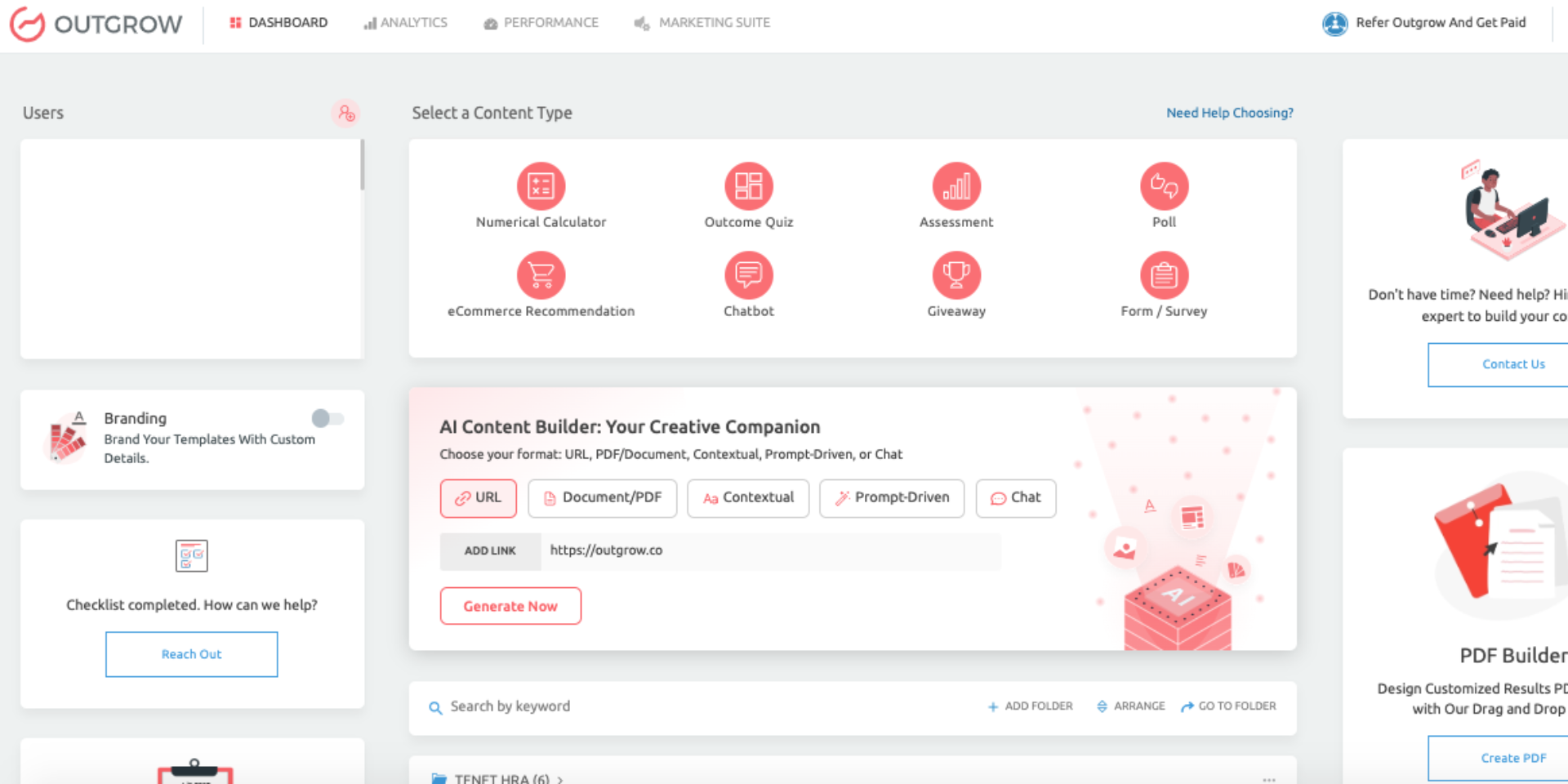The height and width of the screenshot is (784, 1568).
Task: Click the add link URL field
Action: coord(770,551)
